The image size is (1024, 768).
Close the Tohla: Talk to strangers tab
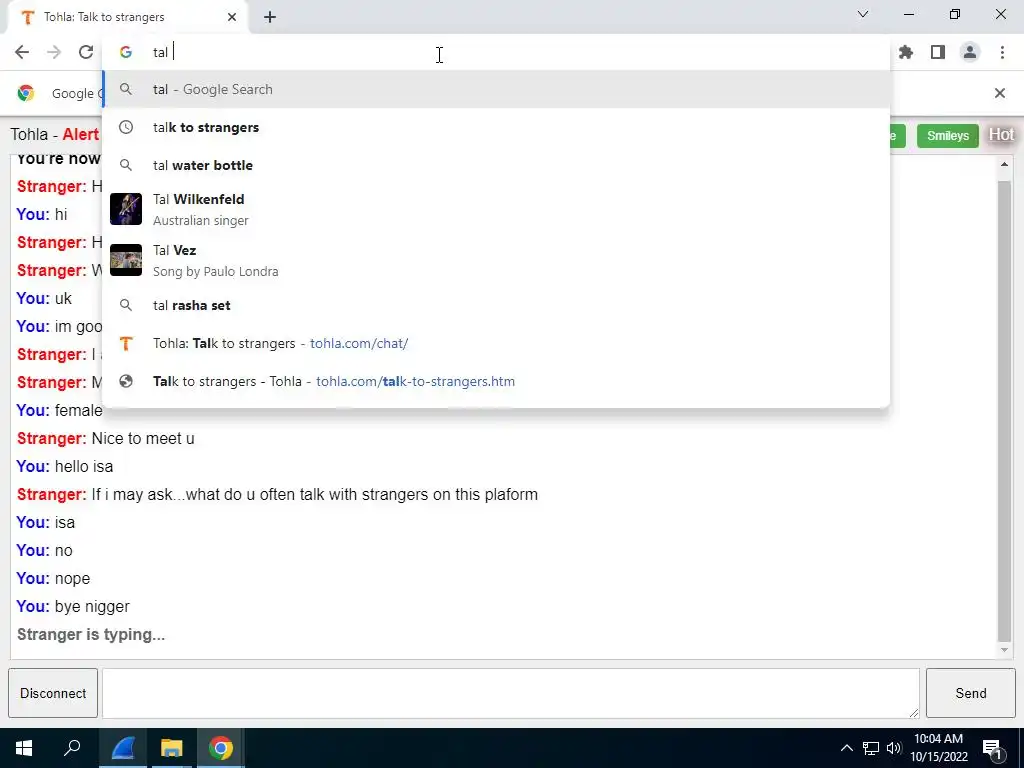232,17
